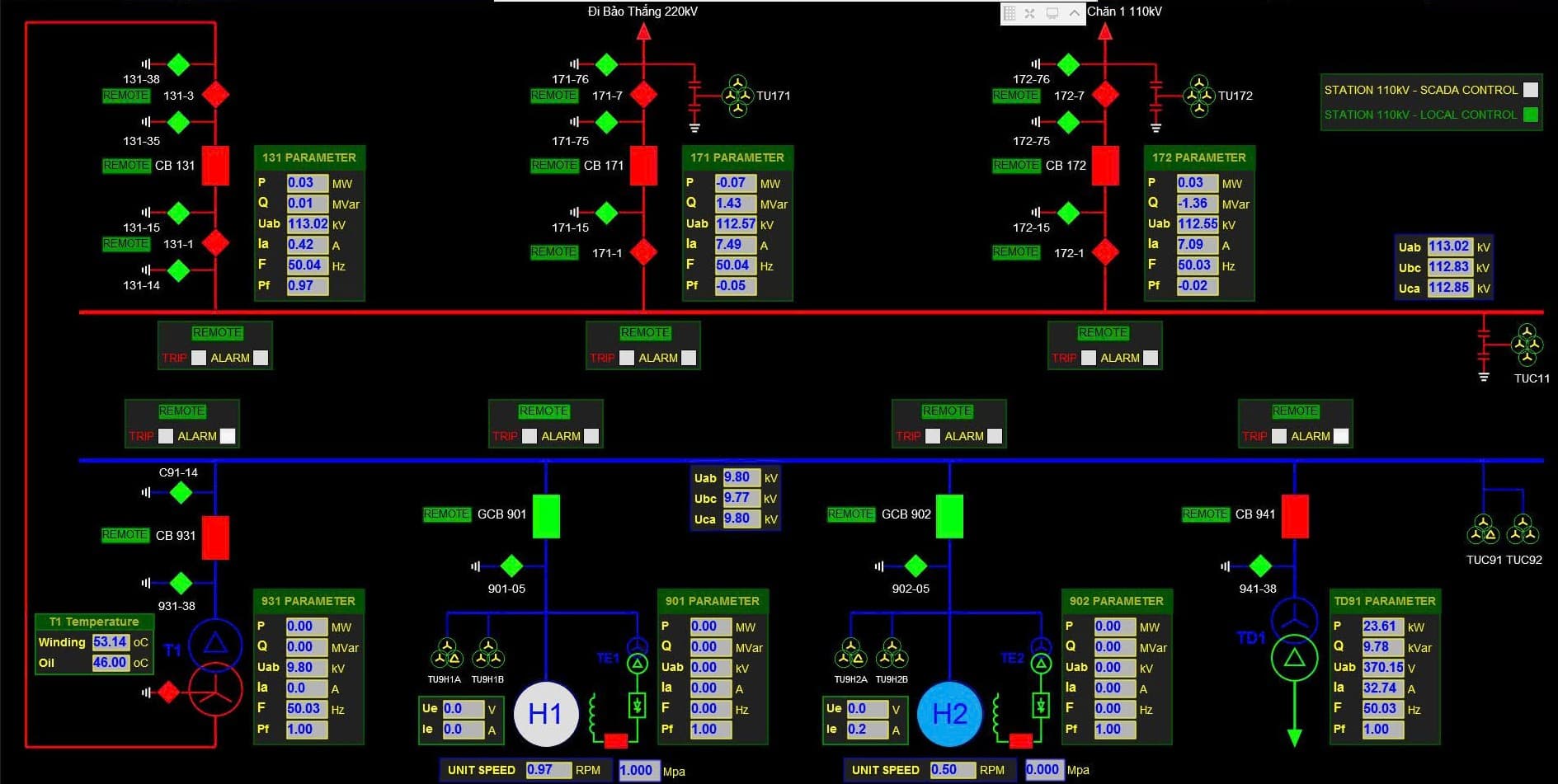Click the H1 UNIT SPEED value 0.97
The height and width of the screenshot is (784, 1558).
548,770
